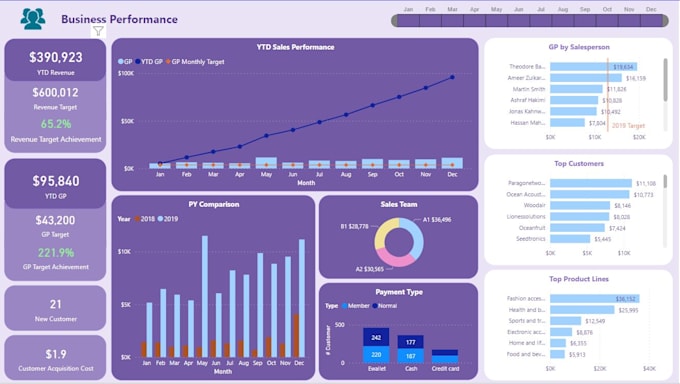Click the A1 $36,496 donut segment label
This screenshot has height=384, width=680.
tap(437, 220)
